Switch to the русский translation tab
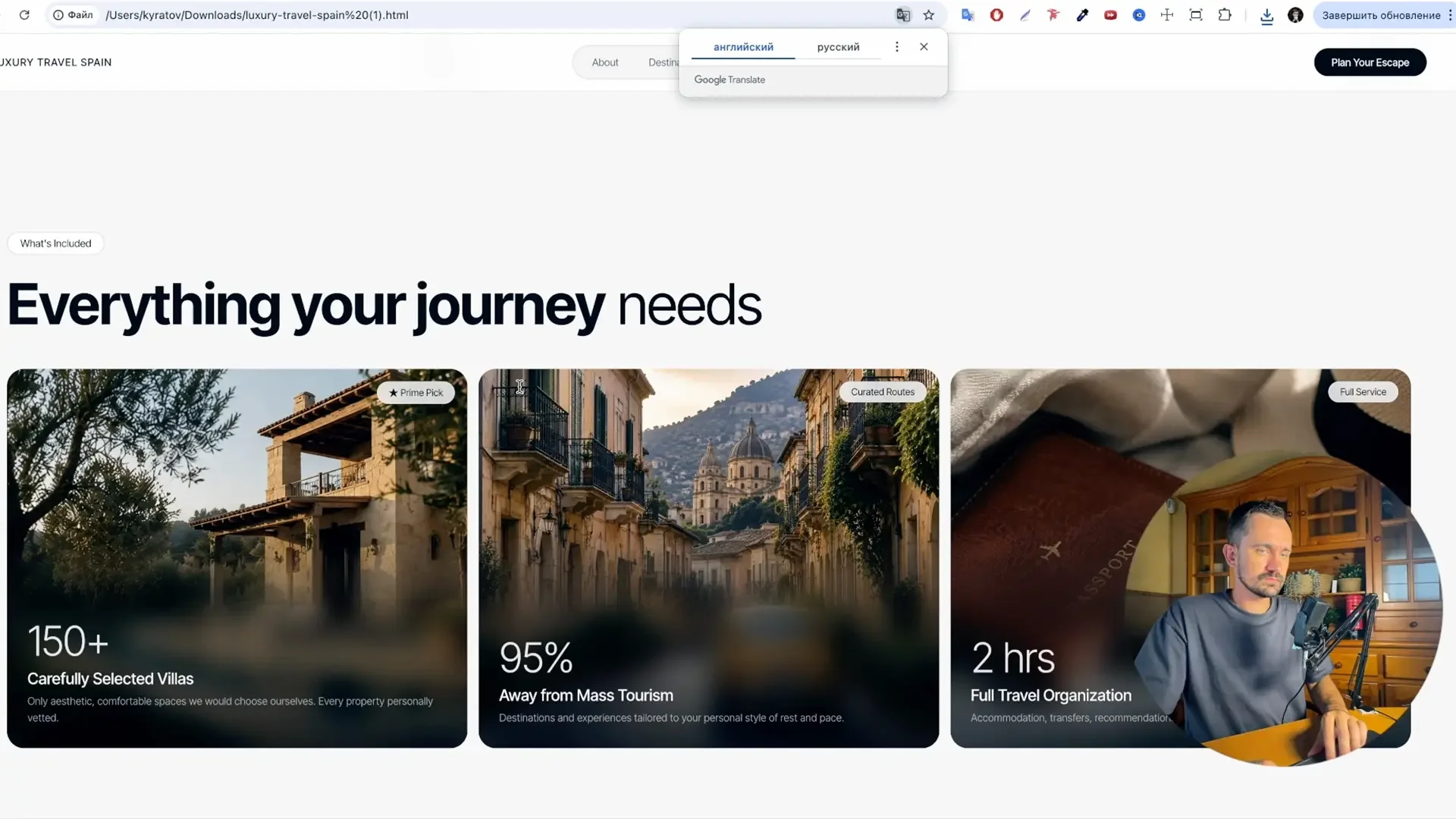The height and width of the screenshot is (819, 1456). tap(838, 47)
